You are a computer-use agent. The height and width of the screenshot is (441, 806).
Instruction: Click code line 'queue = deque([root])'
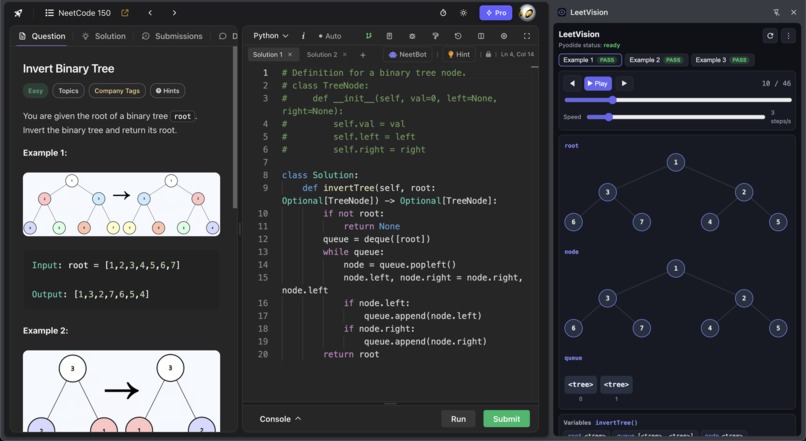[x=376, y=239]
